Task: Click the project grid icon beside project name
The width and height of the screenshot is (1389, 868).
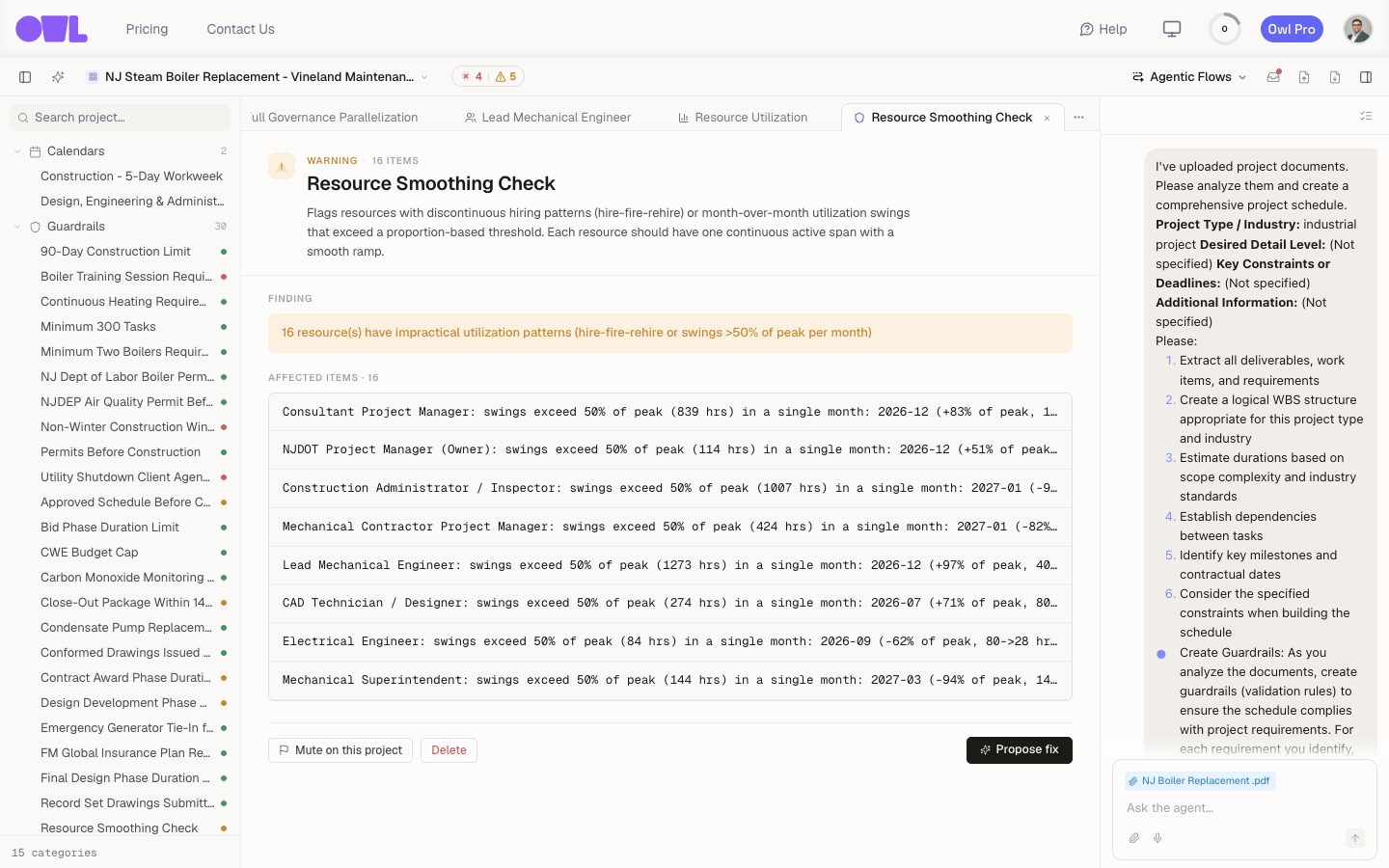Action: [x=93, y=77]
